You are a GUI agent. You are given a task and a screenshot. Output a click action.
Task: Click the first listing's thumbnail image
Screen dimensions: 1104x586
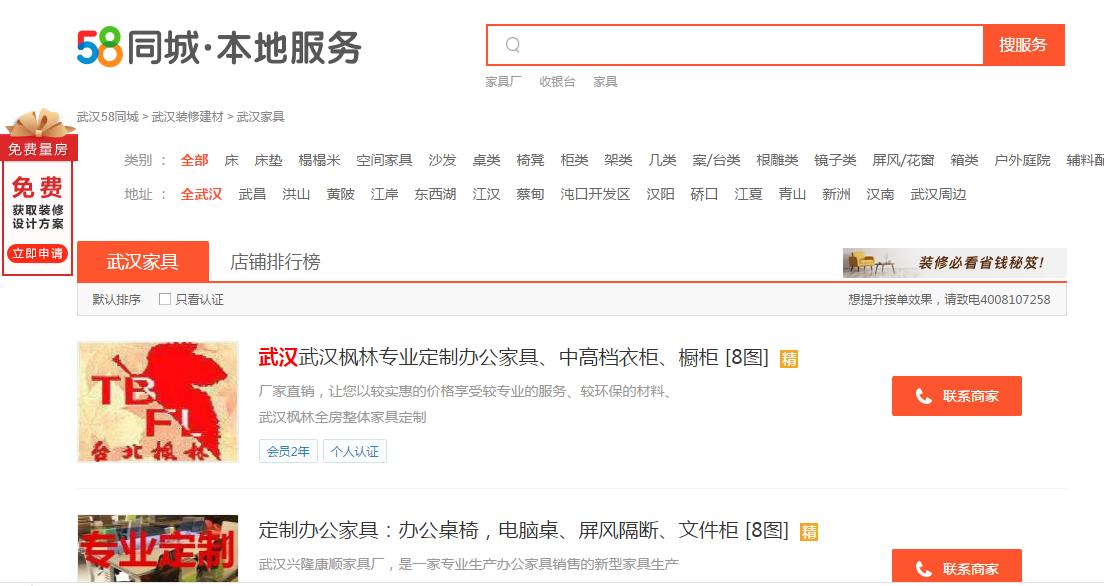[x=156, y=403]
